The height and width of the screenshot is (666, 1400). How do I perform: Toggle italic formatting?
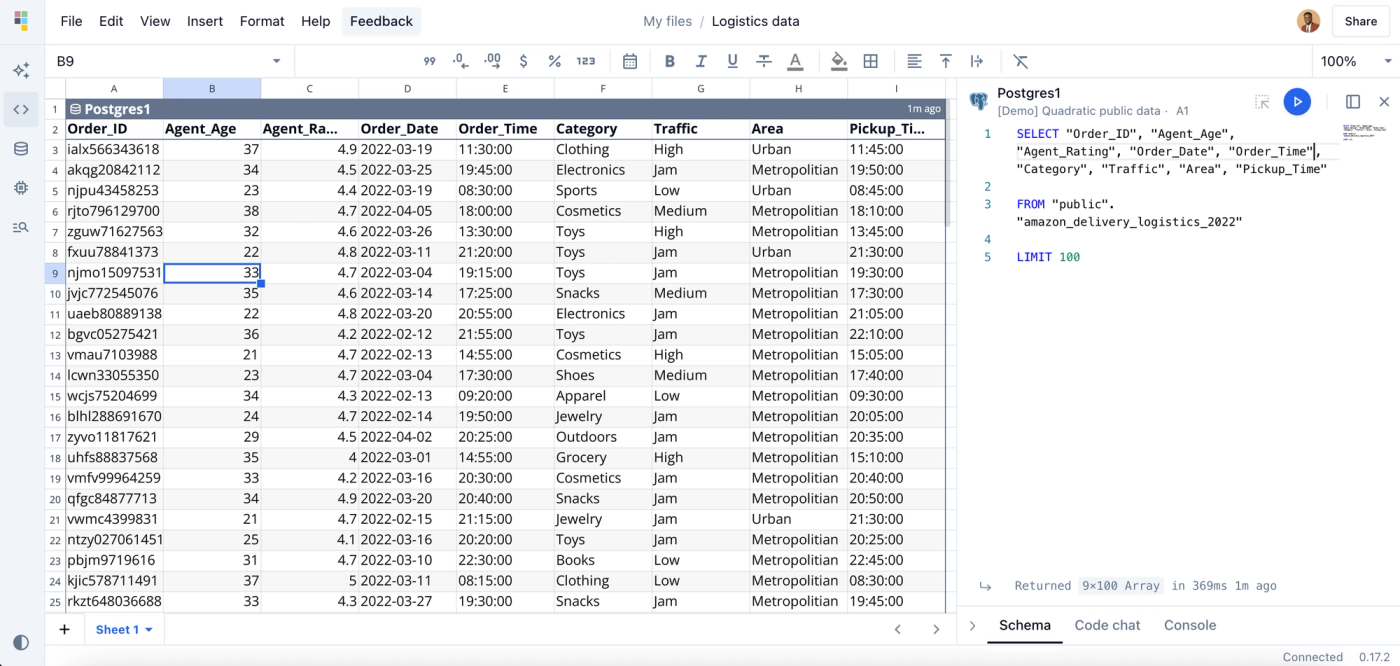701,61
